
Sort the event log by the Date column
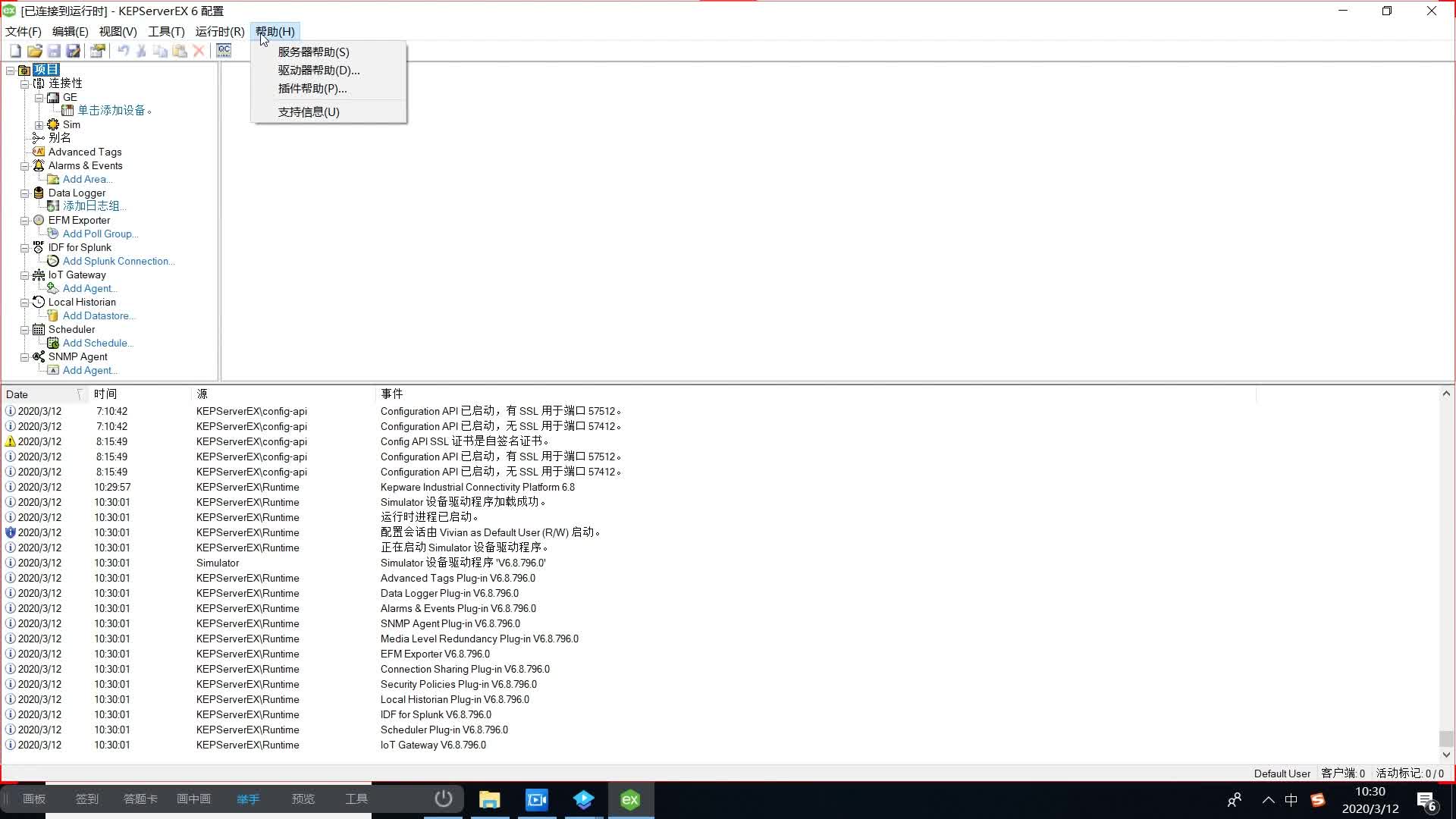pyautogui.click(x=38, y=394)
